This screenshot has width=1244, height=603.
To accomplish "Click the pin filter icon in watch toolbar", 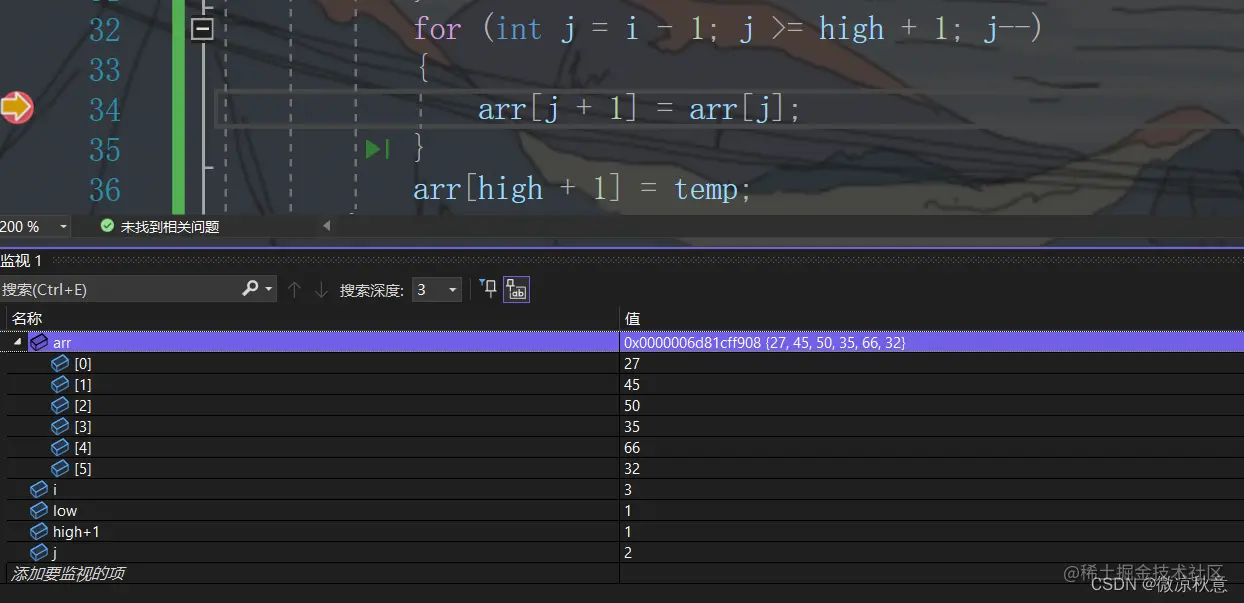I will [488, 289].
